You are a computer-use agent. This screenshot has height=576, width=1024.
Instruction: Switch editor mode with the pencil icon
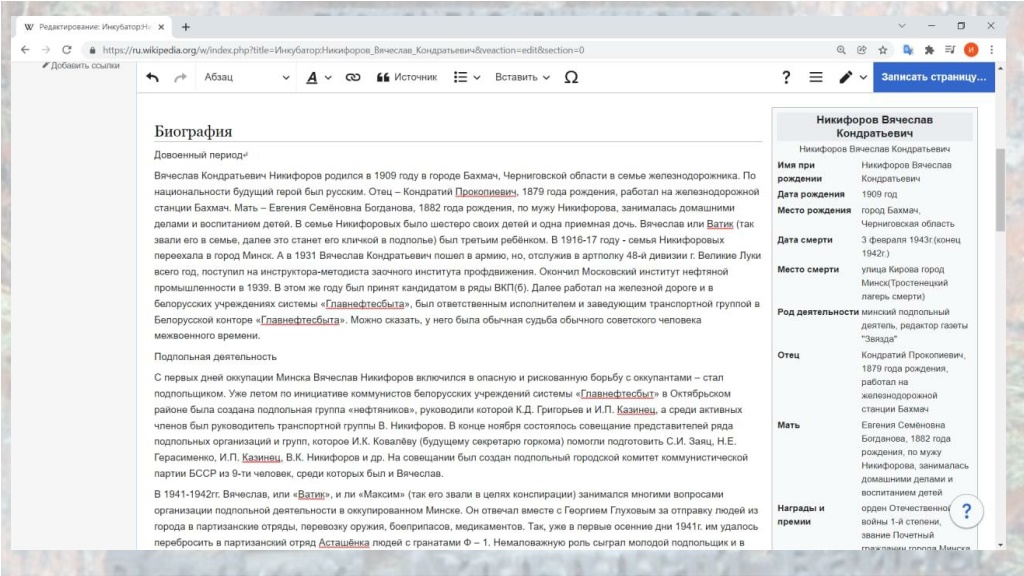point(852,77)
